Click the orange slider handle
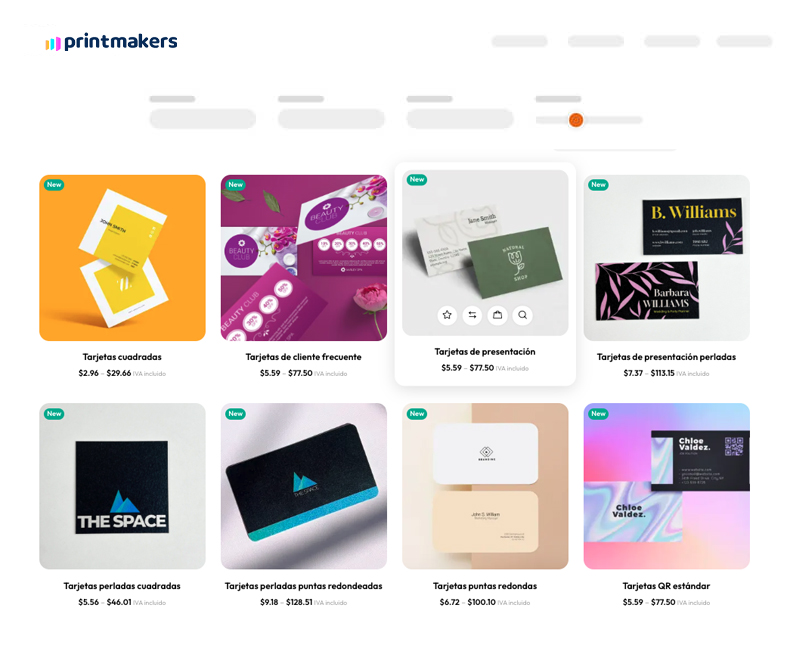Viewport: 791px width, 645px height. [576, 120]
